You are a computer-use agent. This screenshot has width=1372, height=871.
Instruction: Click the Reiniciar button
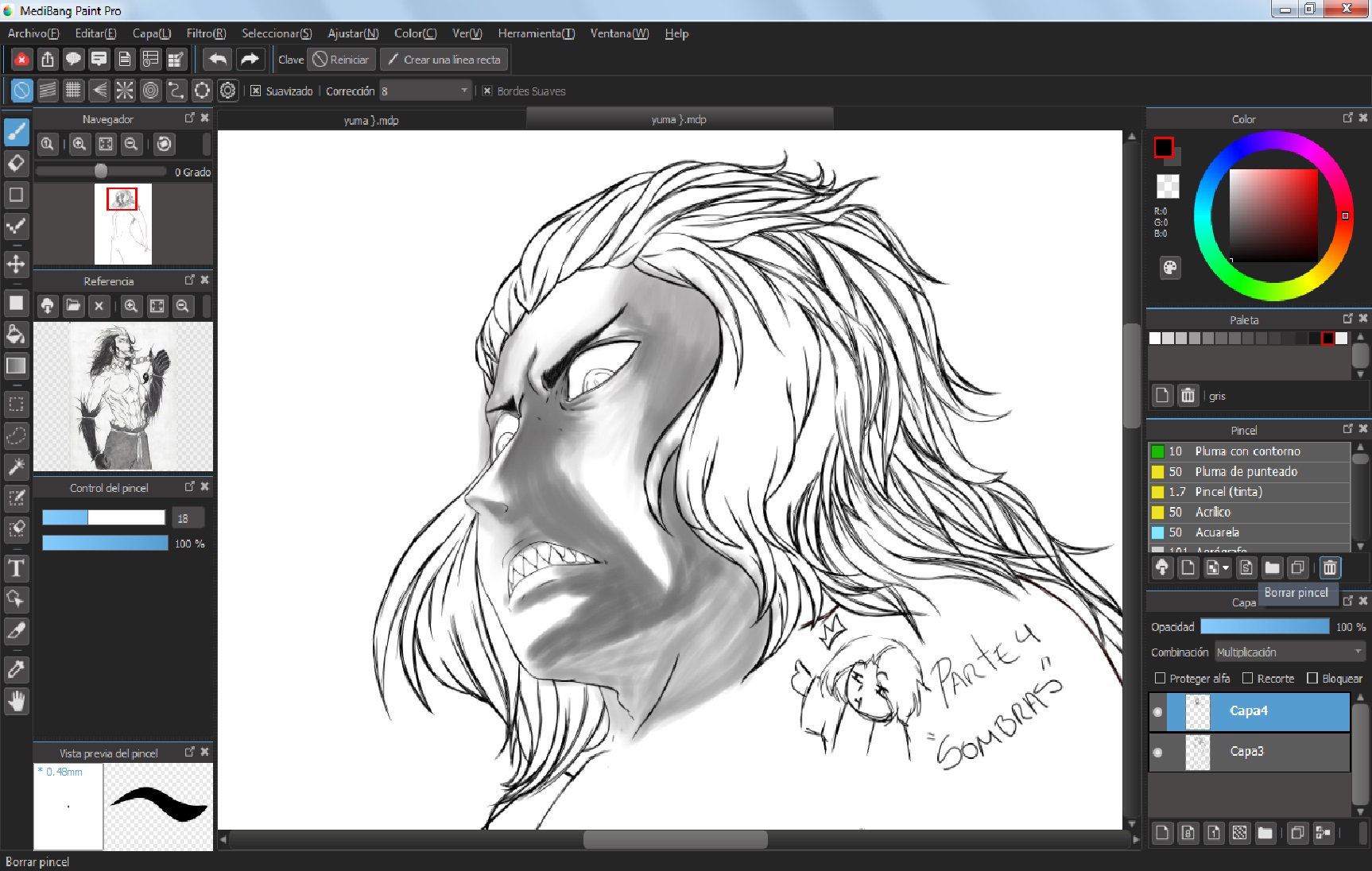pyautogui.click(x=341, y=60)
